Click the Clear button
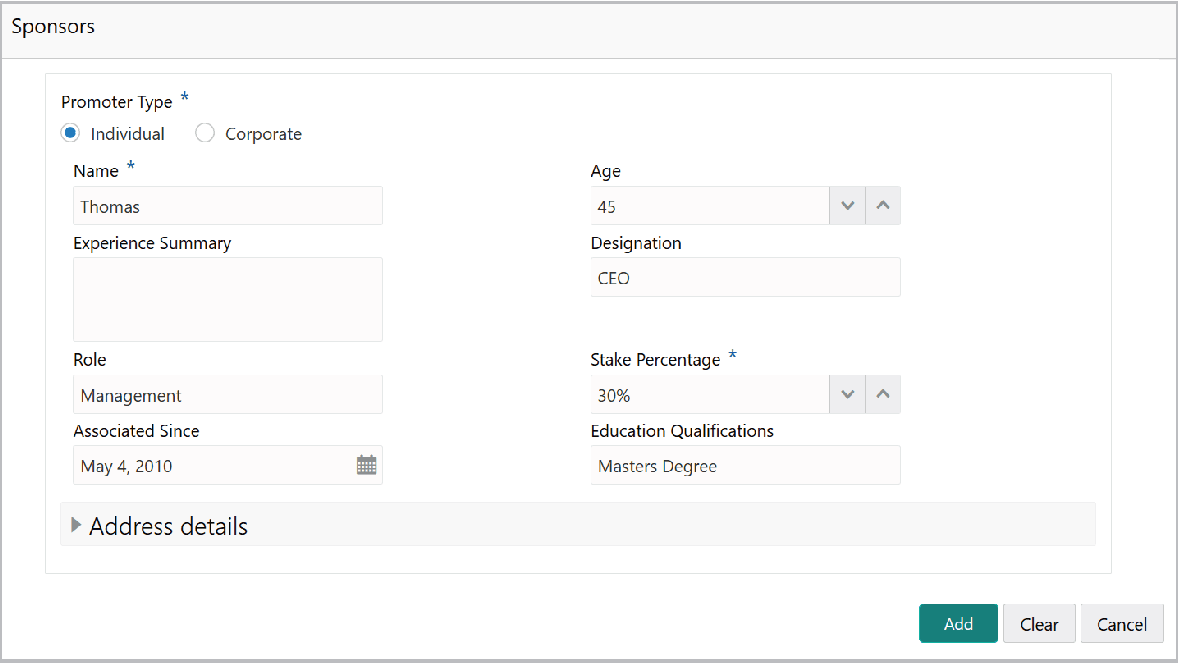This screenshot has width=1178, height=664. [x=1039, y=623]
